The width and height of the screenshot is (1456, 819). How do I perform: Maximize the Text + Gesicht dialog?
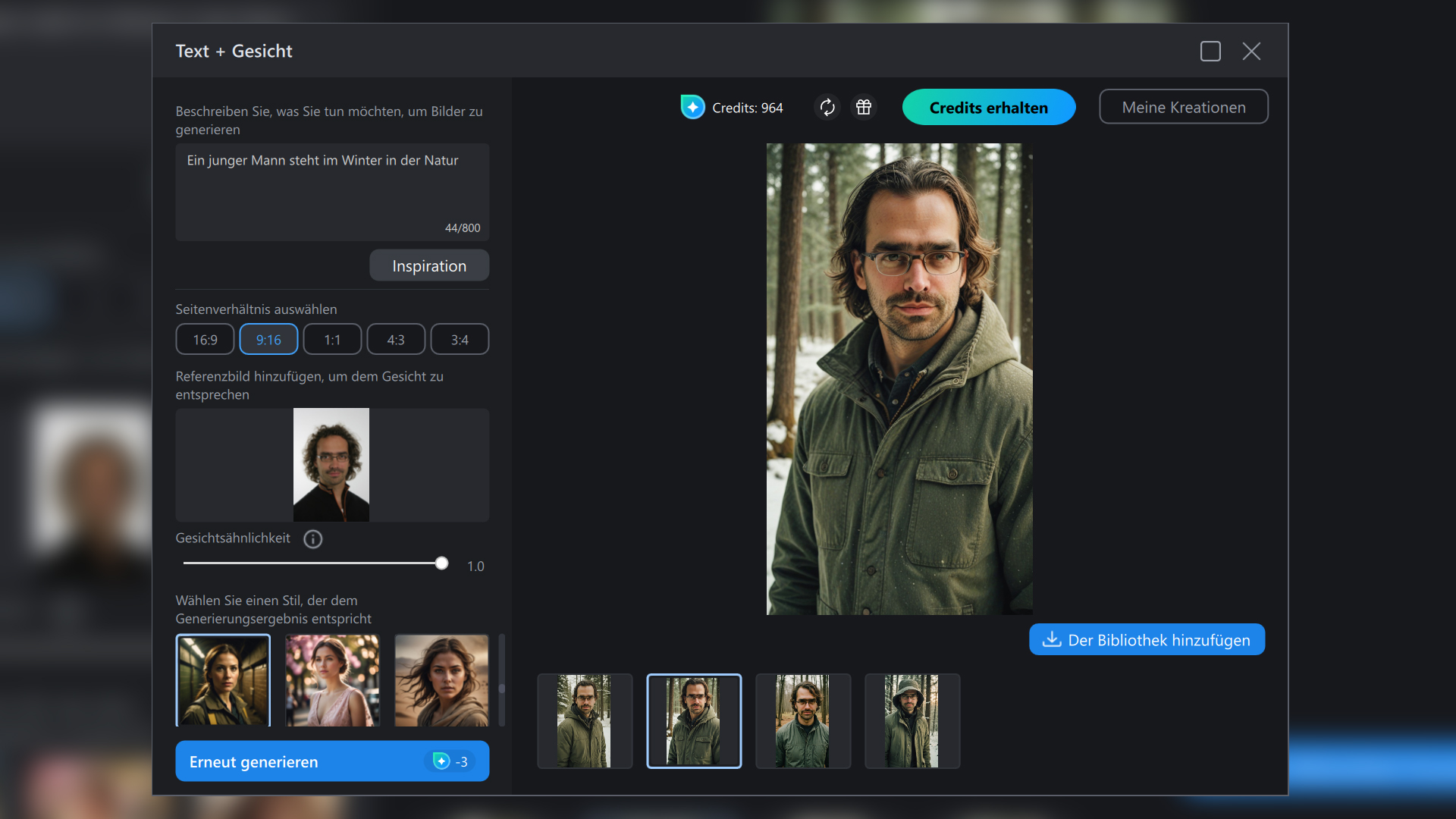tap(1210, 52)
